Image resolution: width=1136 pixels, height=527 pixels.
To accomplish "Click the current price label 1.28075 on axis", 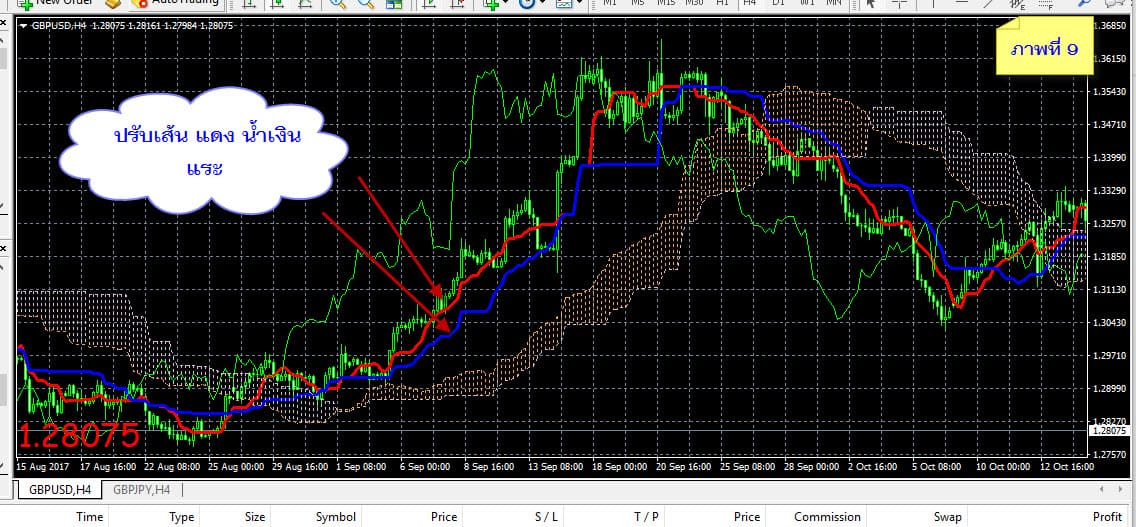I will 1108,431.
